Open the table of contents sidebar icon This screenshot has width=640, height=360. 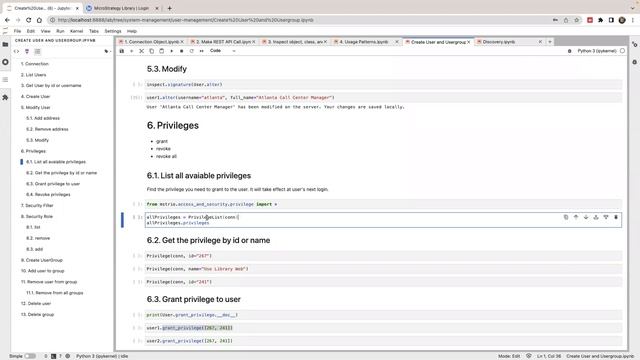(x=5, y=80)
